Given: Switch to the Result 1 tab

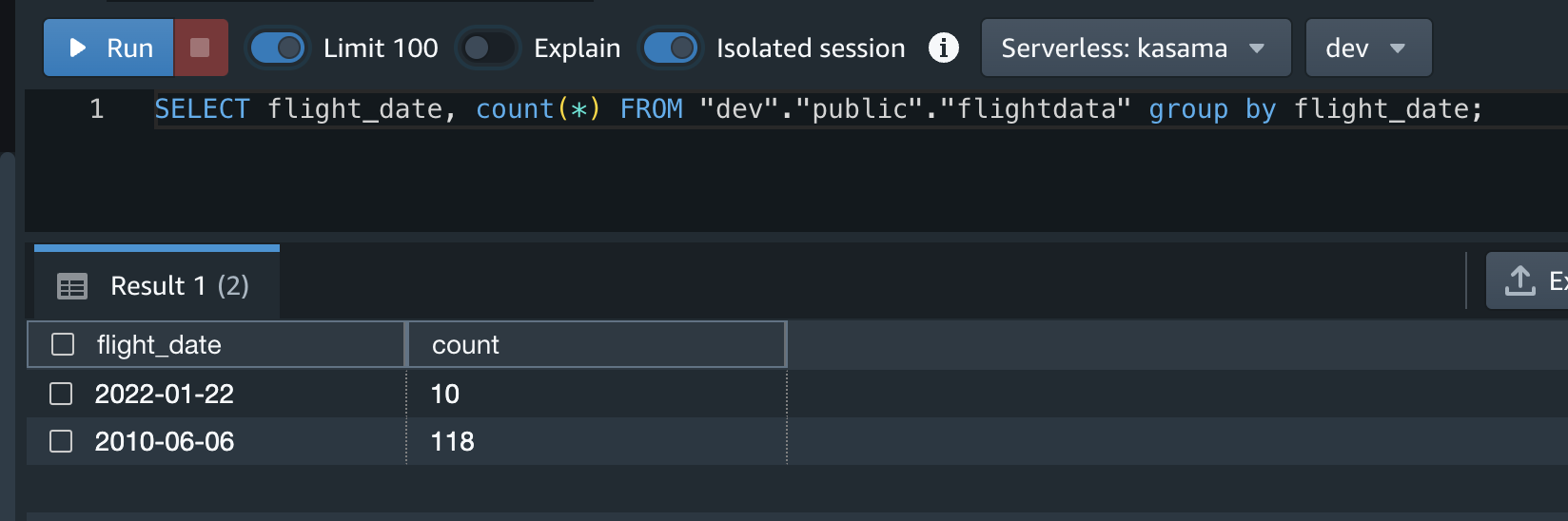Looking at the screenshot, I should [x=178, y=286].
